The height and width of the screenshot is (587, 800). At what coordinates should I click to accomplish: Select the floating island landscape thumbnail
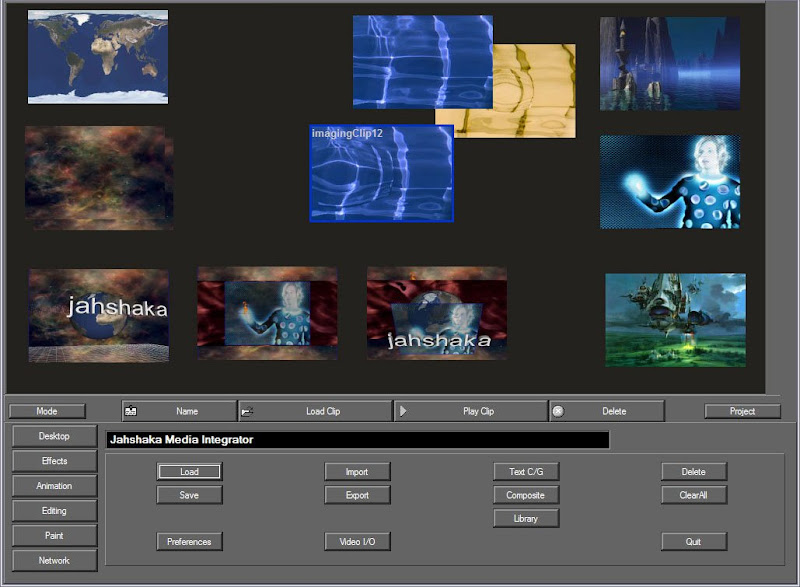coord(675,319)
